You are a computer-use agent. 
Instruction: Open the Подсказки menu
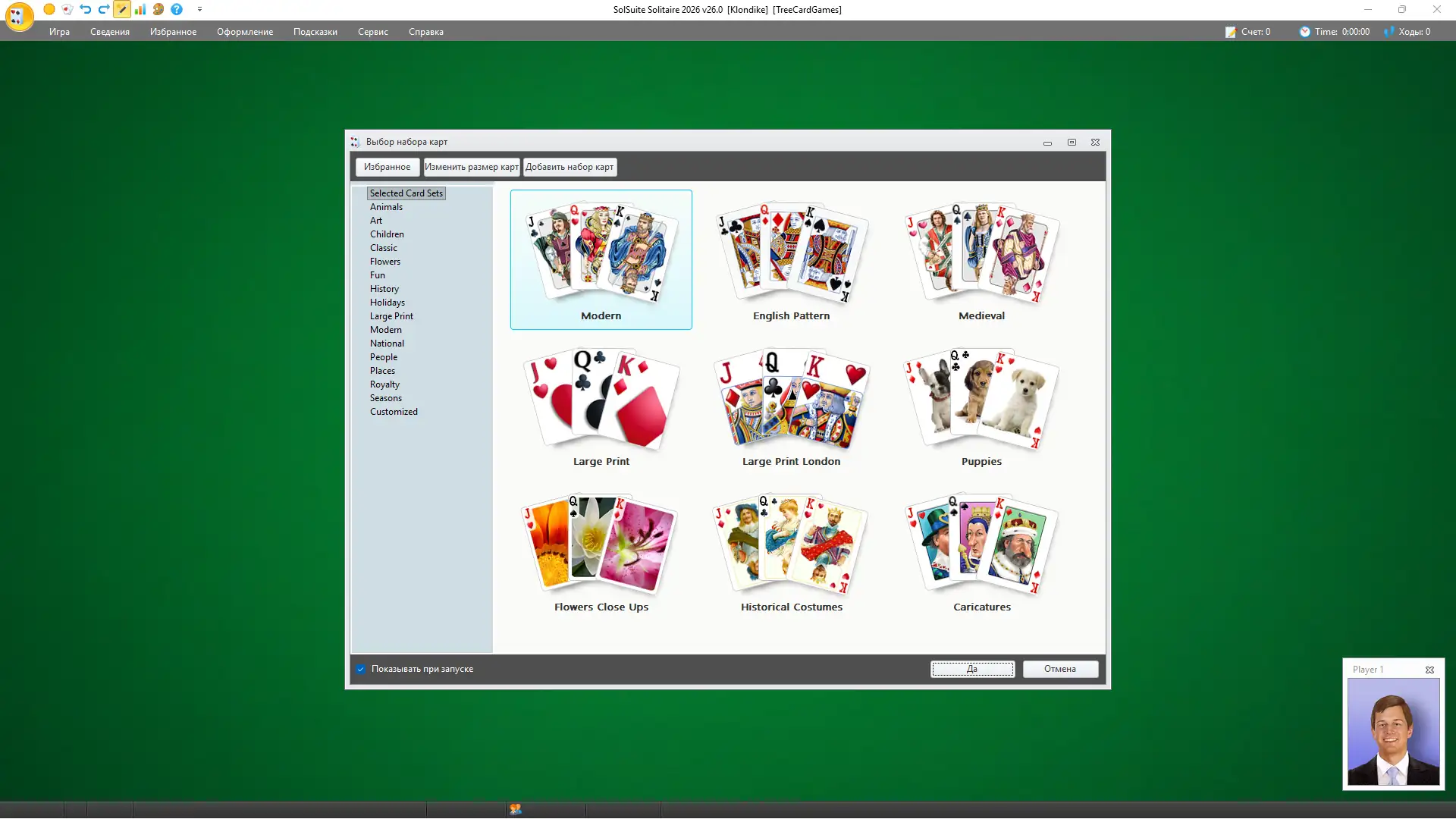point(315,32)
